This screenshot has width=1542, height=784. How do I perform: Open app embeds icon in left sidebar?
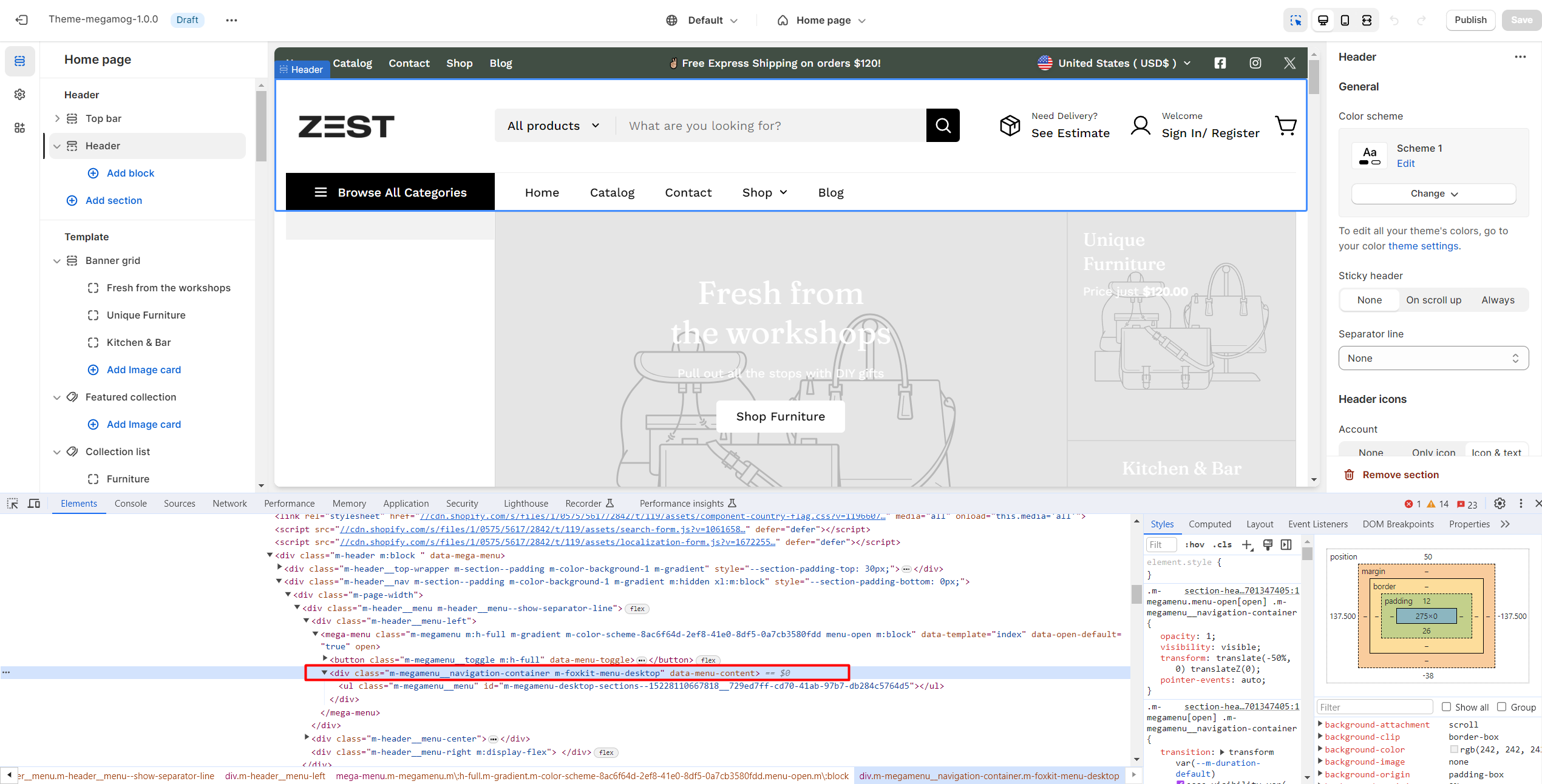click(x=20, y=127)
